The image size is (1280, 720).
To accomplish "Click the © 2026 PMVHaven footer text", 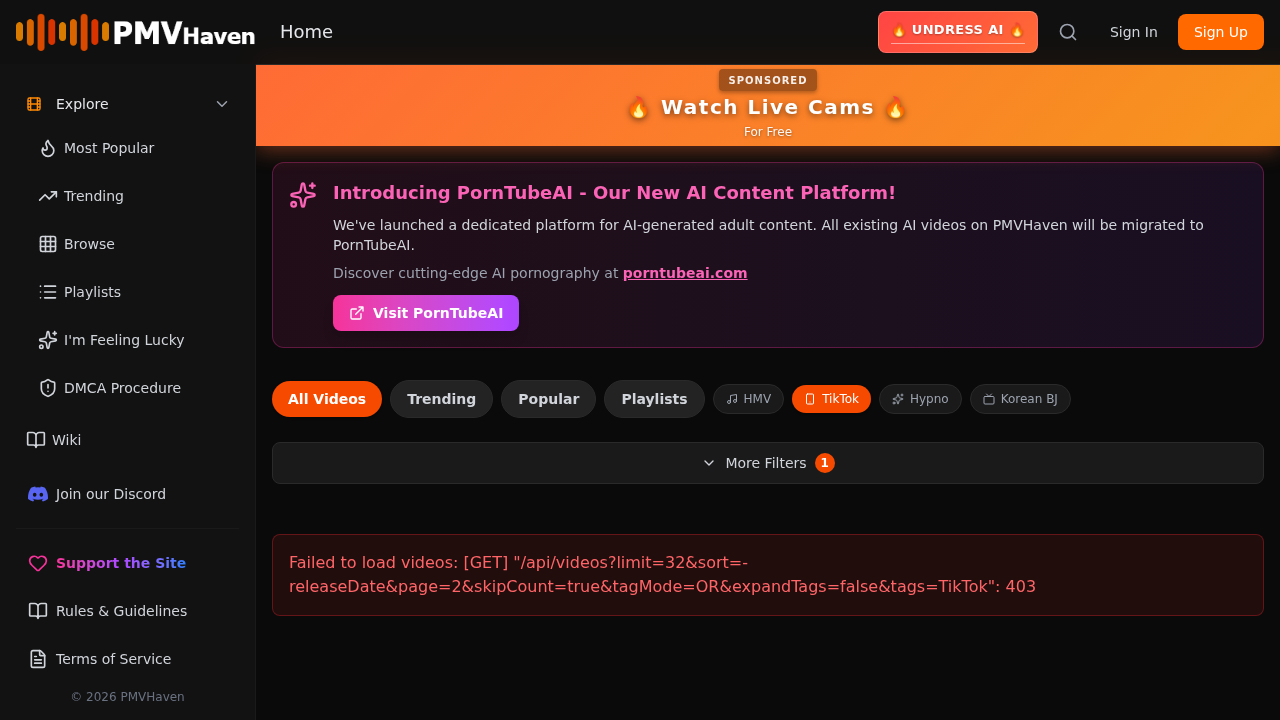I will 128,697.
